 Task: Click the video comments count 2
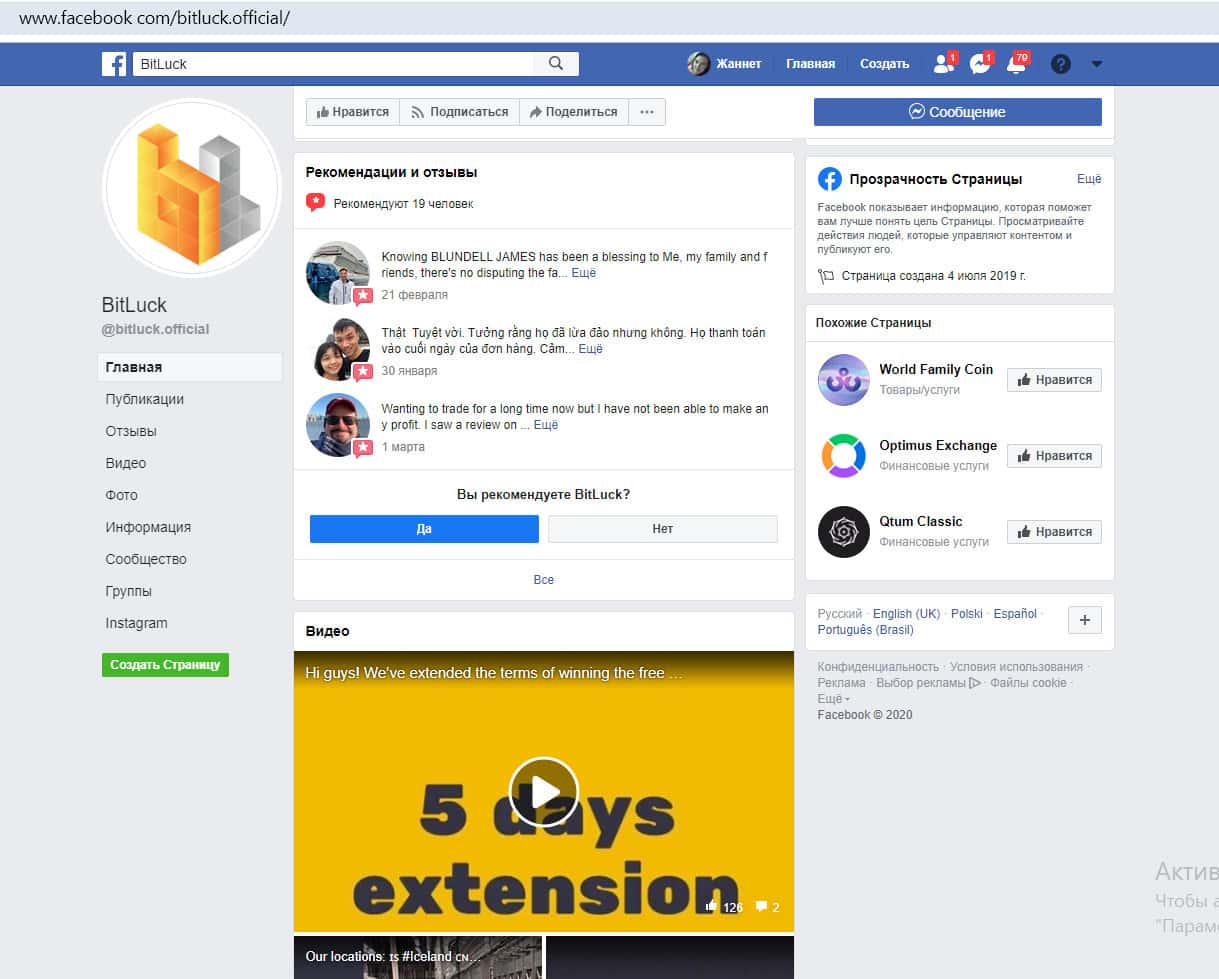[x=768, y=908]
